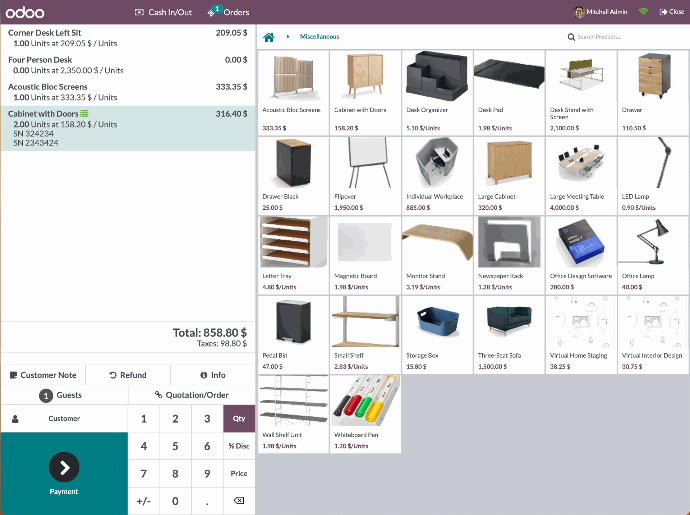This screenshot has height=515, width=690.
Task: Click the Payment arrow button
Action: pyautogui.click(x=64, y=466)
